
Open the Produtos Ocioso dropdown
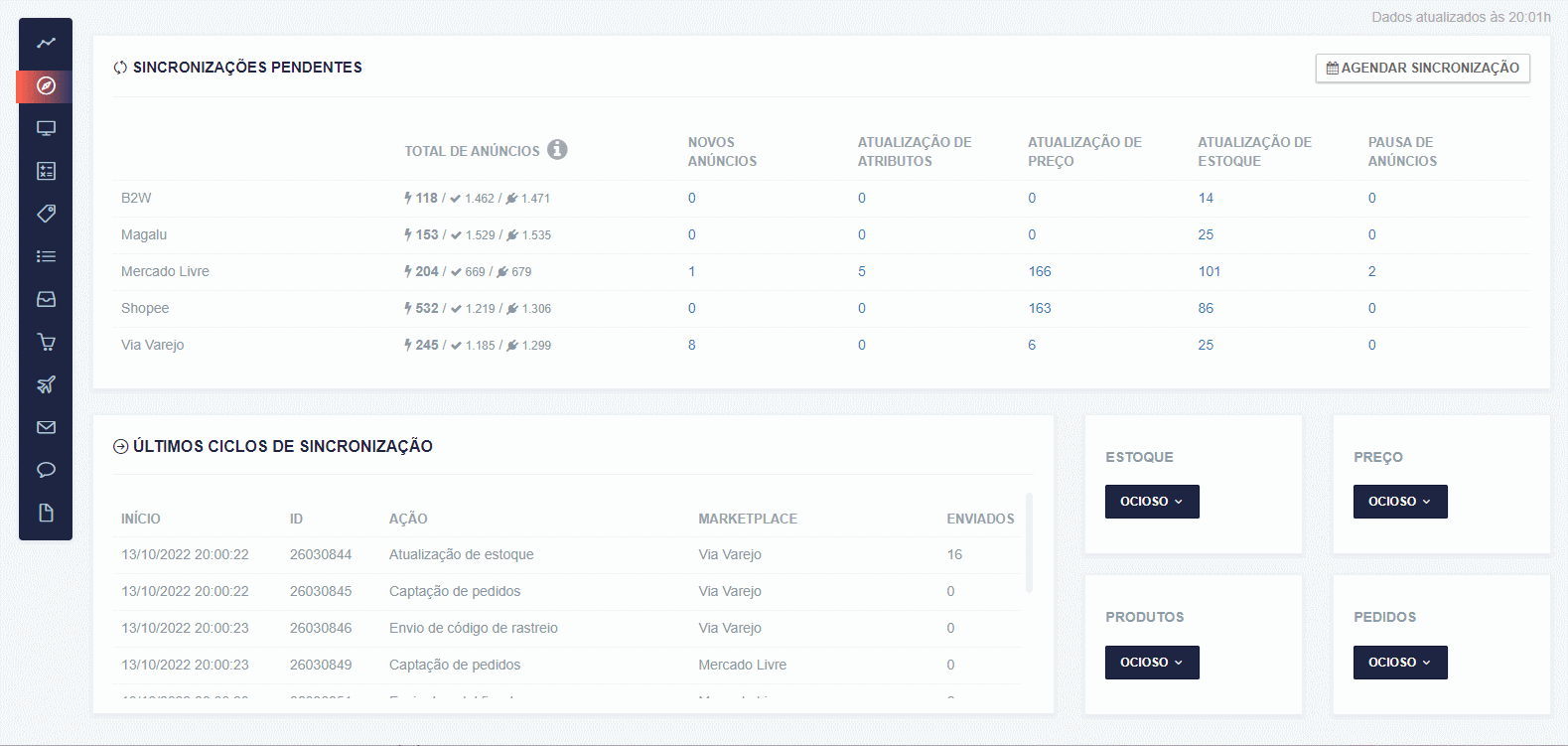[x=1152, y=663]
